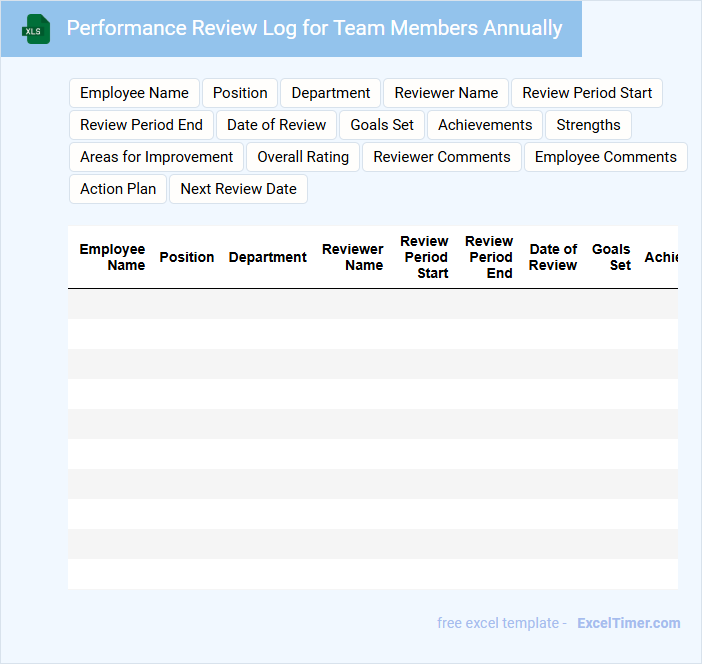The image size is (702, 664).
Task: Select the Department tag
Action: click(330, 93)
